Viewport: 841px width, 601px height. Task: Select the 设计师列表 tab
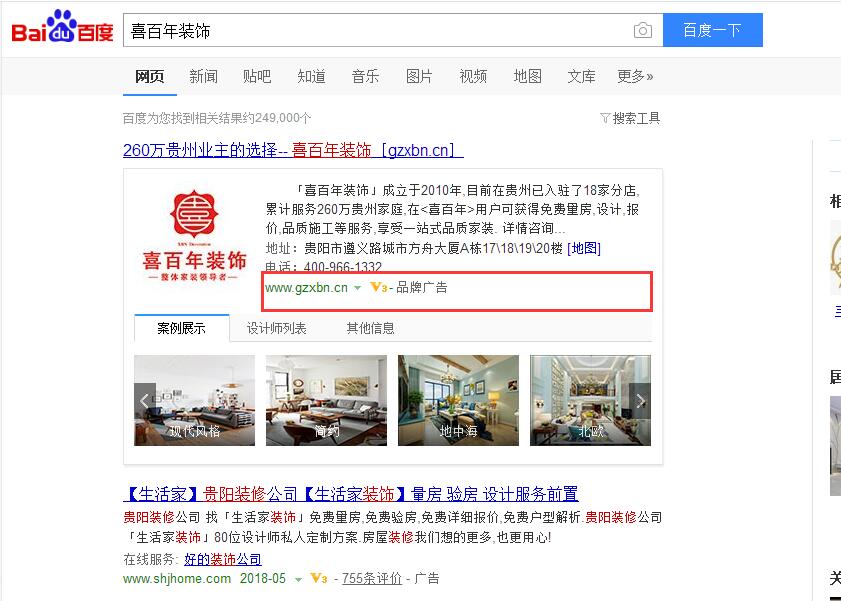click(276, 328)
